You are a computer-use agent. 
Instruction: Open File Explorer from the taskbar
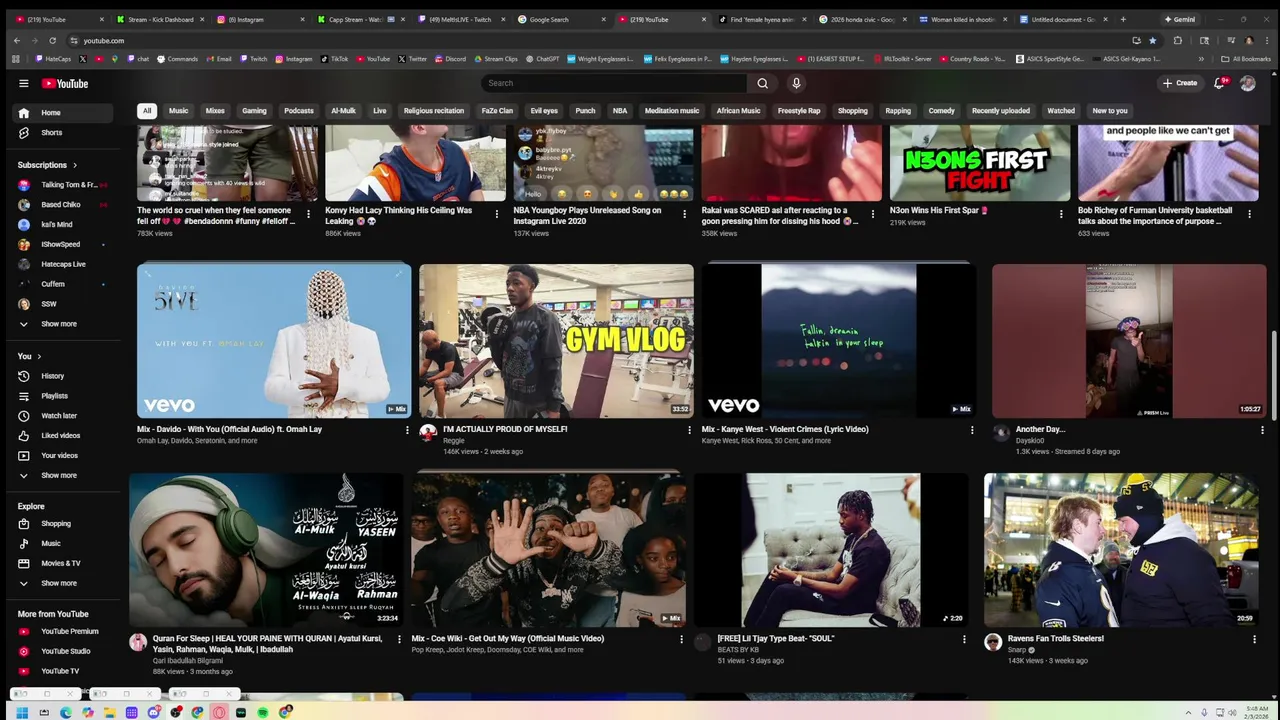coord(109,712)
